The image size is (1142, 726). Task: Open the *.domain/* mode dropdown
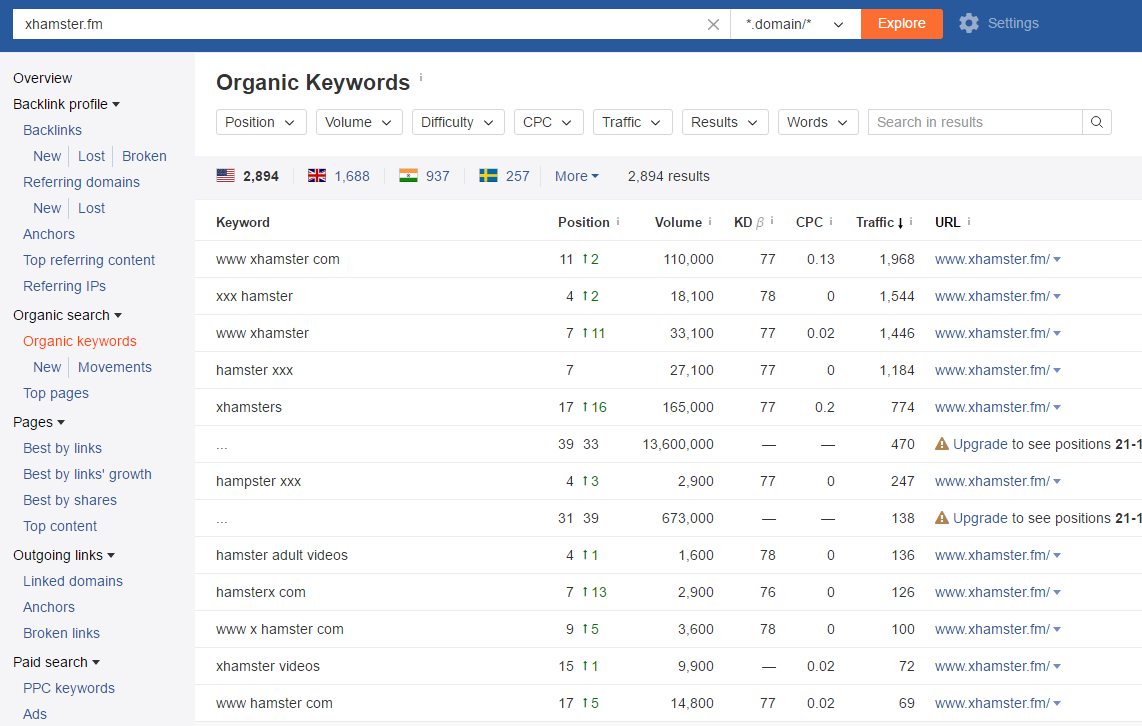[795, 24]
